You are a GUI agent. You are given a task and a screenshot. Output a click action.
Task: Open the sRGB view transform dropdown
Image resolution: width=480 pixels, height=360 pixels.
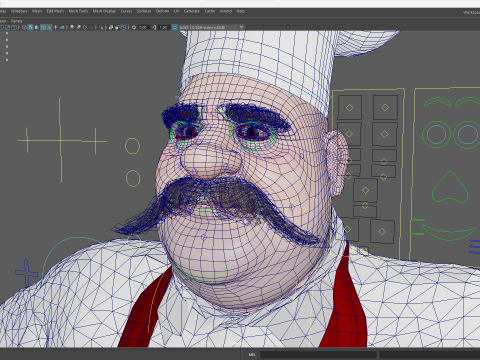coord(212,27)
